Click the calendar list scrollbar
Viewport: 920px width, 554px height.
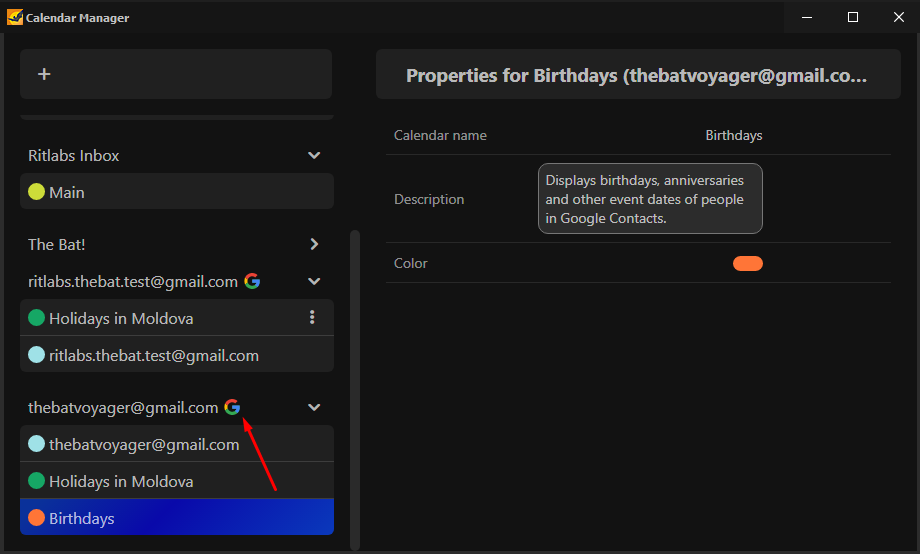[x=354, y=390]
